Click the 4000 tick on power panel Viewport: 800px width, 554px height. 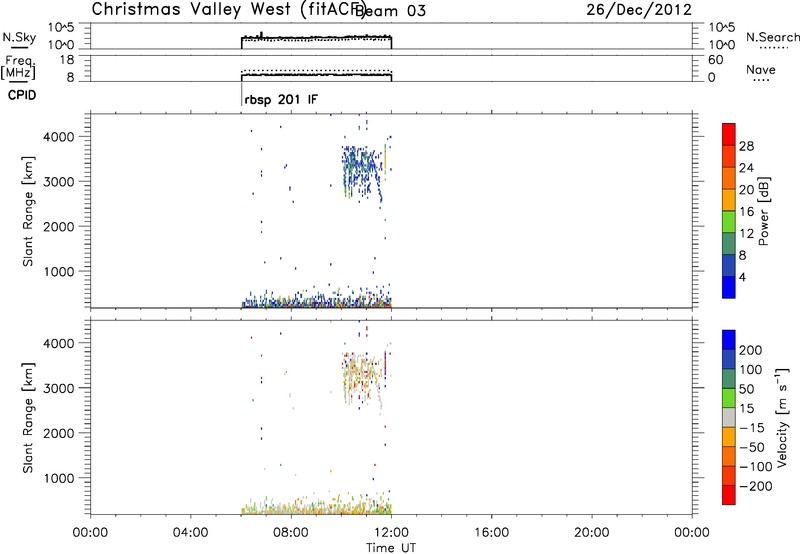pos(59,137)
